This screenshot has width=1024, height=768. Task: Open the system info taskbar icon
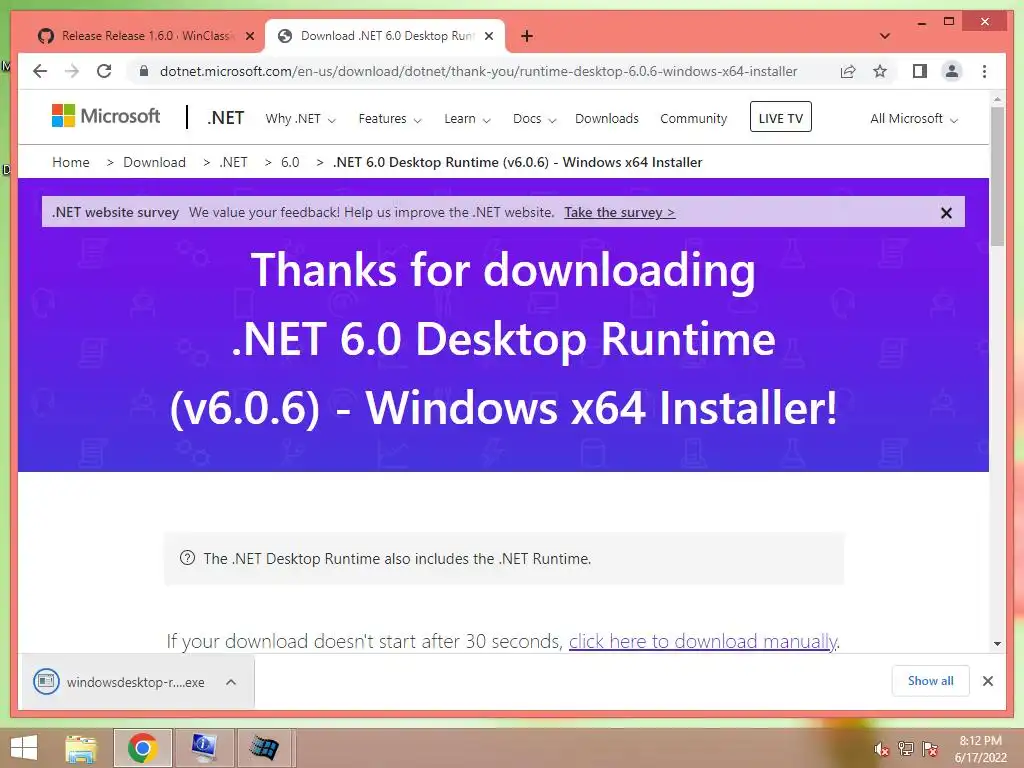pyautogui.click(x=204, y=748)
